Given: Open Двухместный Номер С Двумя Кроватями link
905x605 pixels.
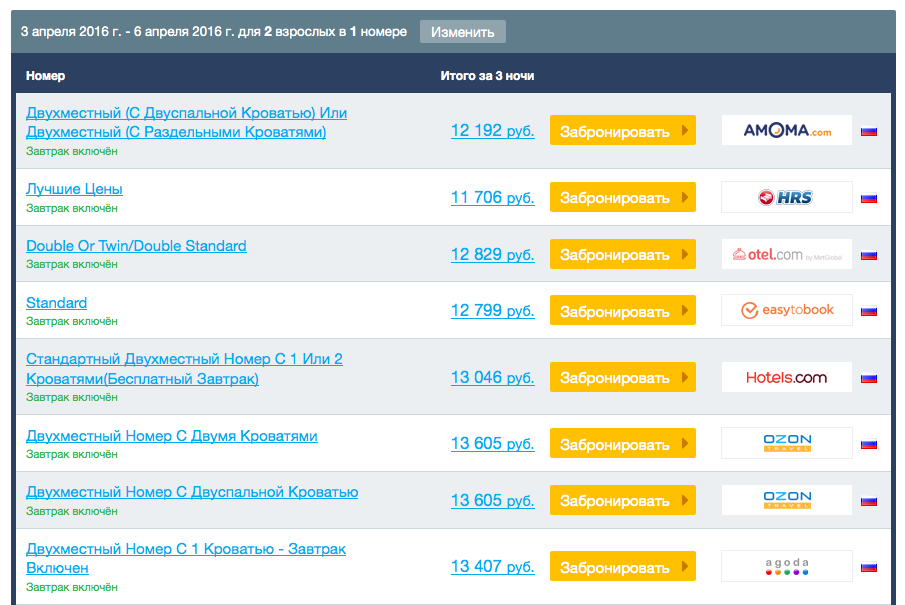Looking at the screenshot, I should coord(172,436).
